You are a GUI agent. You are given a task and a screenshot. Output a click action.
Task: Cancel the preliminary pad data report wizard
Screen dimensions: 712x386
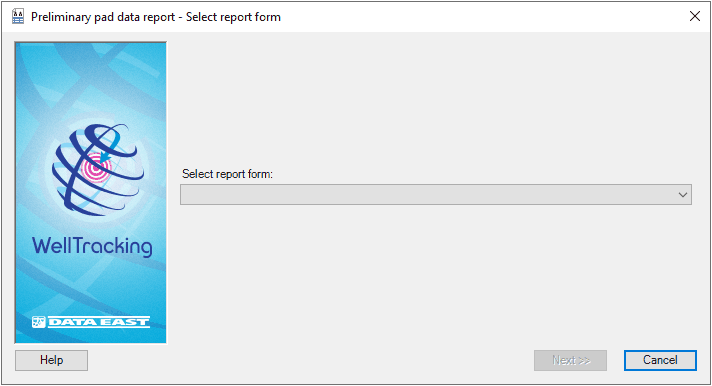point(660,360)
